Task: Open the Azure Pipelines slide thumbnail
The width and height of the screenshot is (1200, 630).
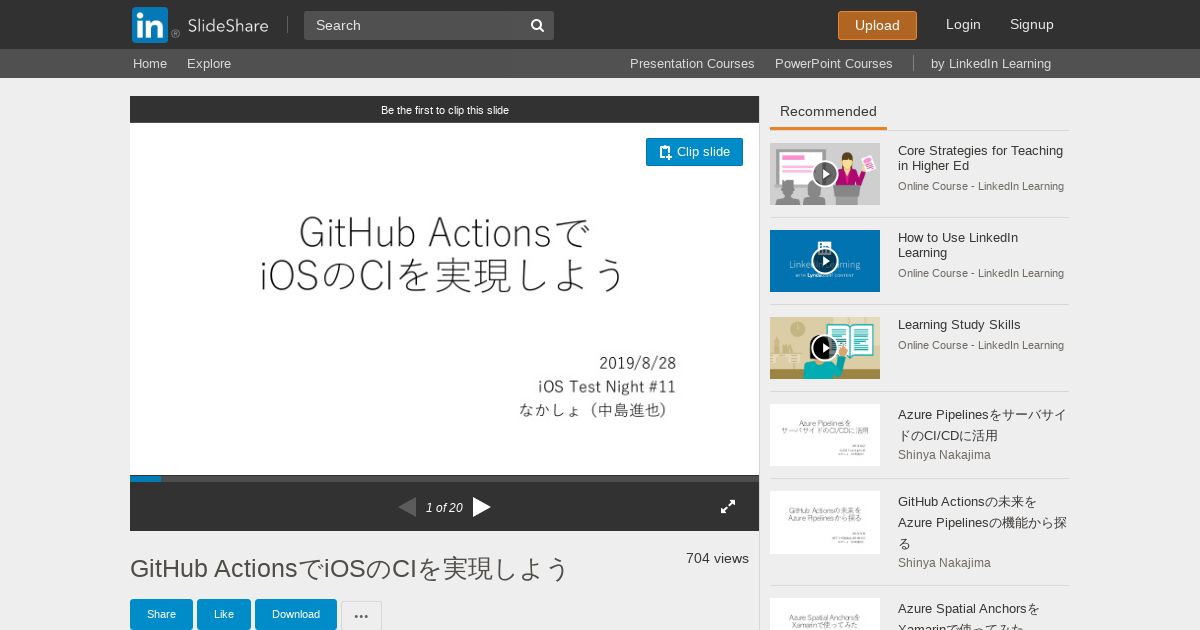Action: (x=825, y=435)
